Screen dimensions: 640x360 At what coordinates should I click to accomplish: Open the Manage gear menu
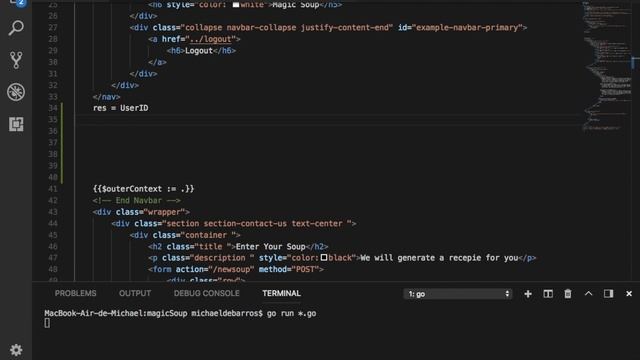16,350
